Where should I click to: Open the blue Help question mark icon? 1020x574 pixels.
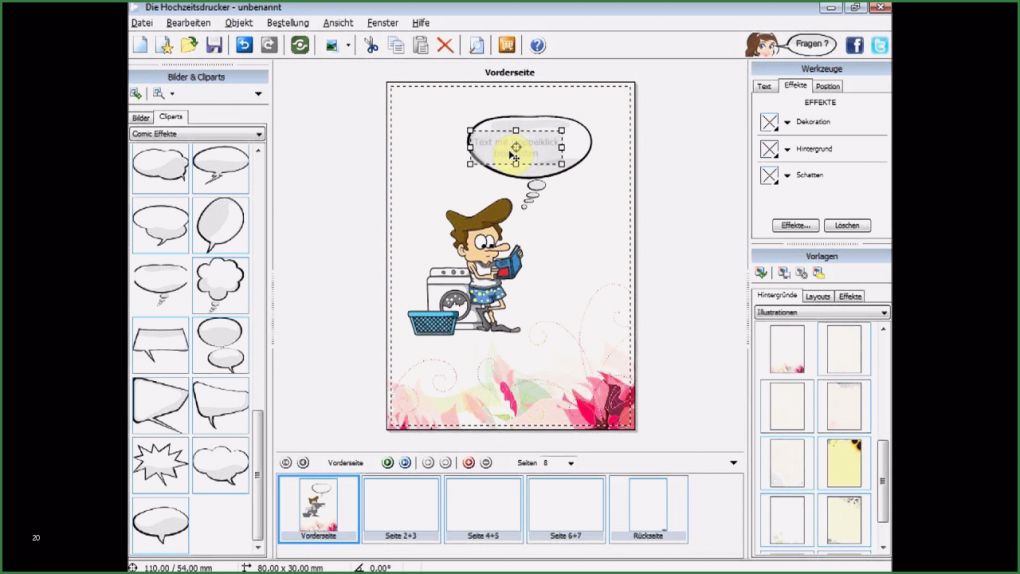coord(537,45)
